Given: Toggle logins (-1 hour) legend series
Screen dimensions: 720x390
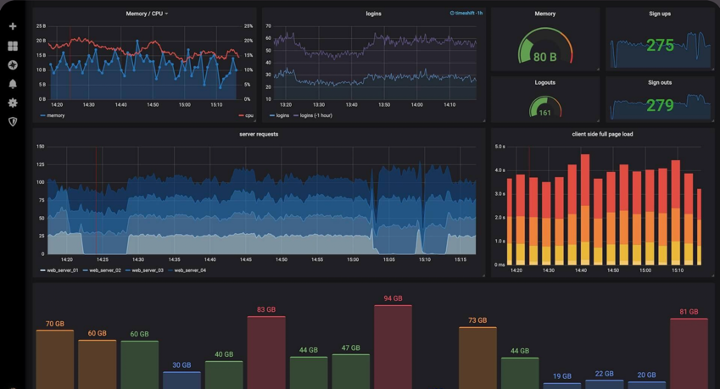Looking at the screenshot, I should 313,116.
